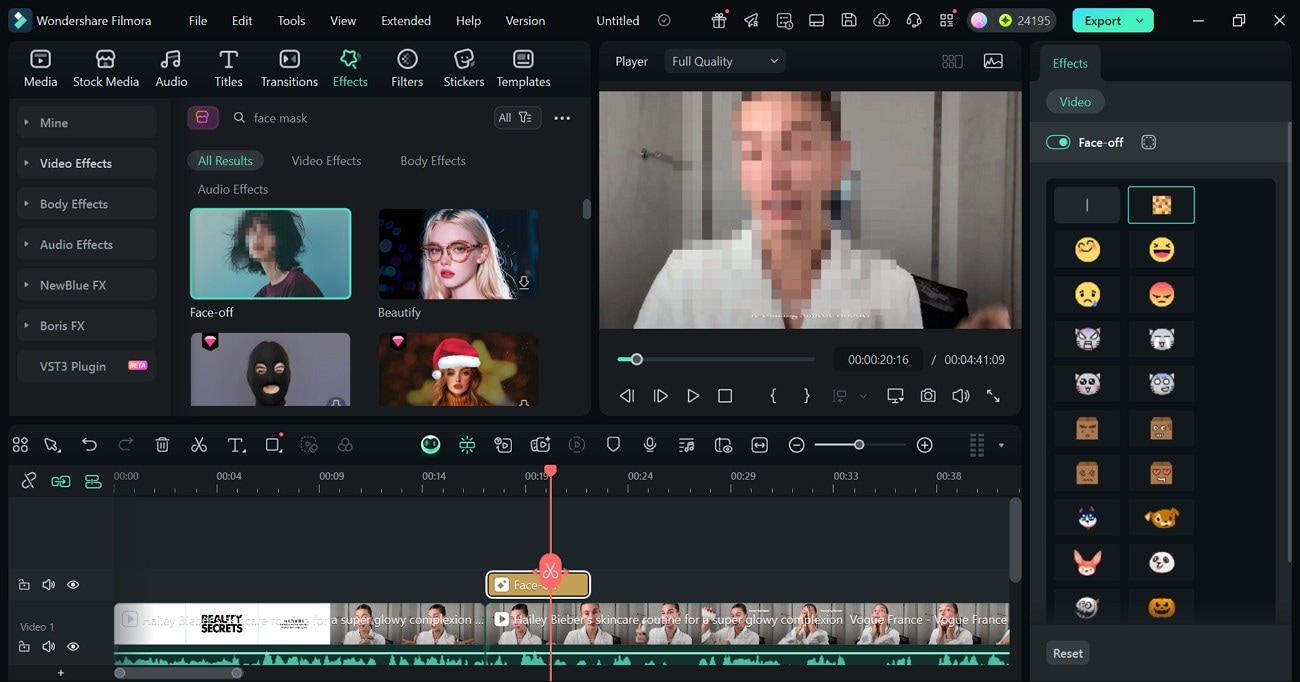Enter fullscreen preview with expand icon
1300x682 pixels.
pyautogui.click(x=993, y=396)
